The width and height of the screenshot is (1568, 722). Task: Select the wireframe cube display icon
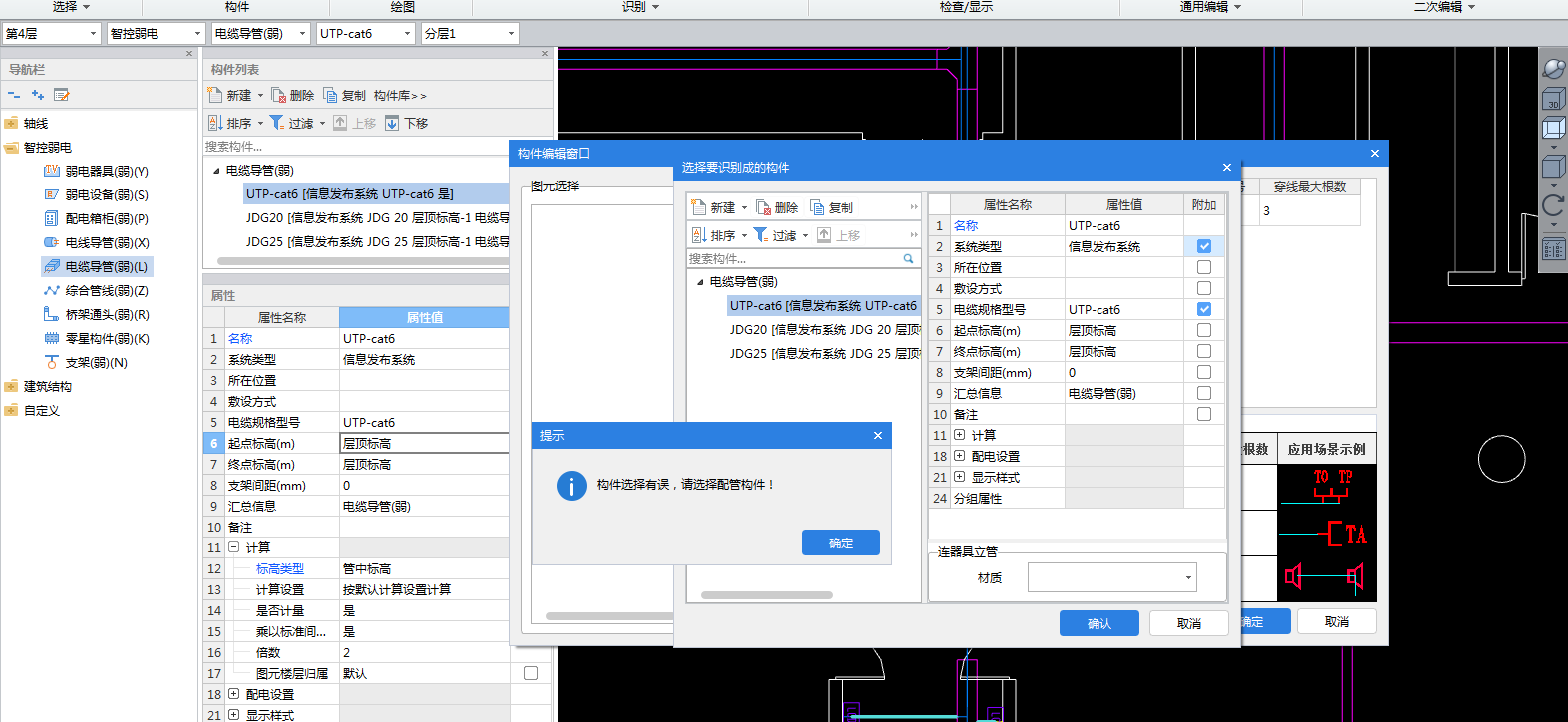click(1554, 129)
